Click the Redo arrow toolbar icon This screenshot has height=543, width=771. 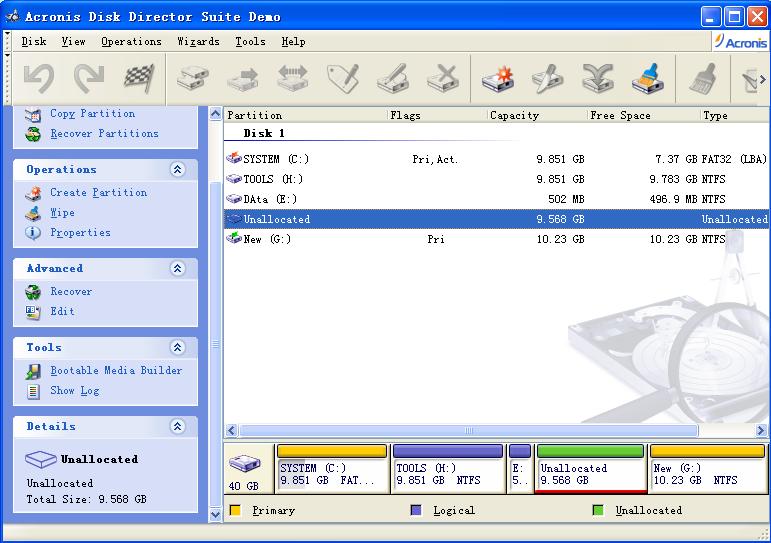pos(89,79)
